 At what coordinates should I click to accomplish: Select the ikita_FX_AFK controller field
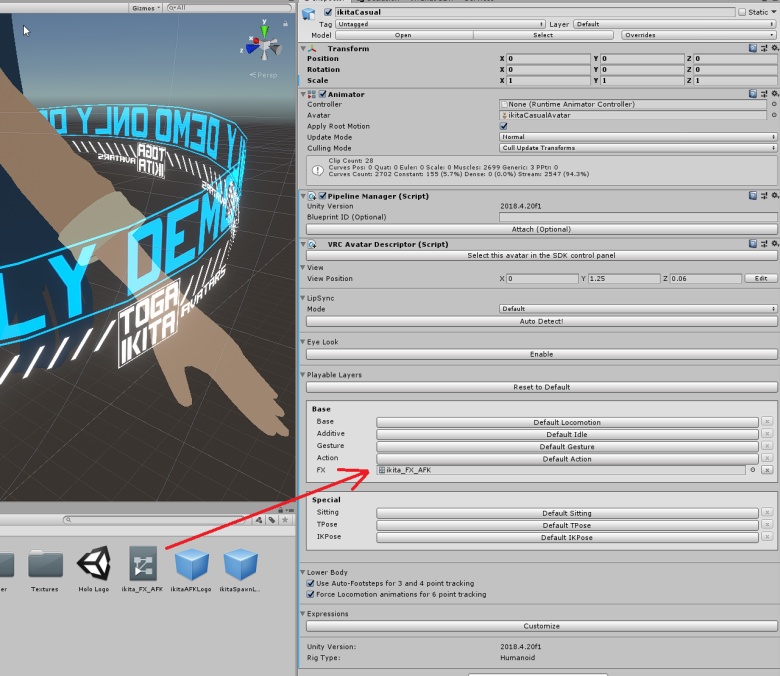coord(561,470)
